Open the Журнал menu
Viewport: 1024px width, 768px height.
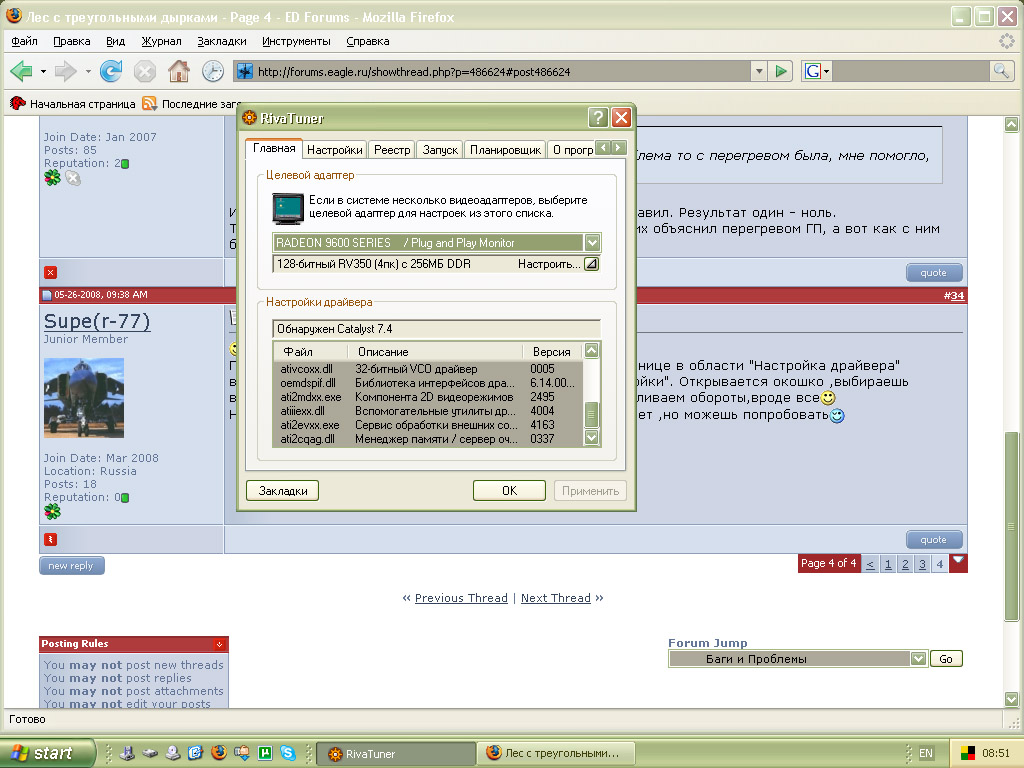(161, 41)
